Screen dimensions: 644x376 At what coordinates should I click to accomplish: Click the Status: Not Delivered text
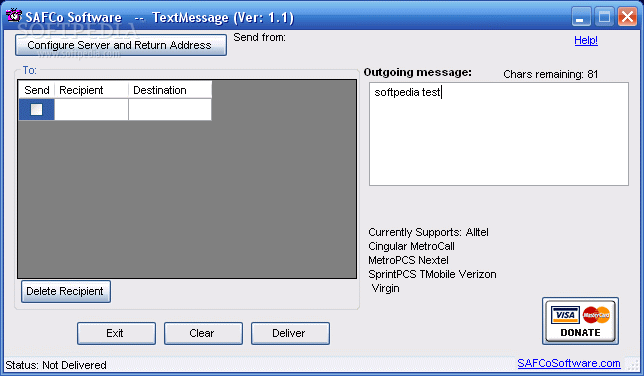pyautogui.click(x=56, y=365)
